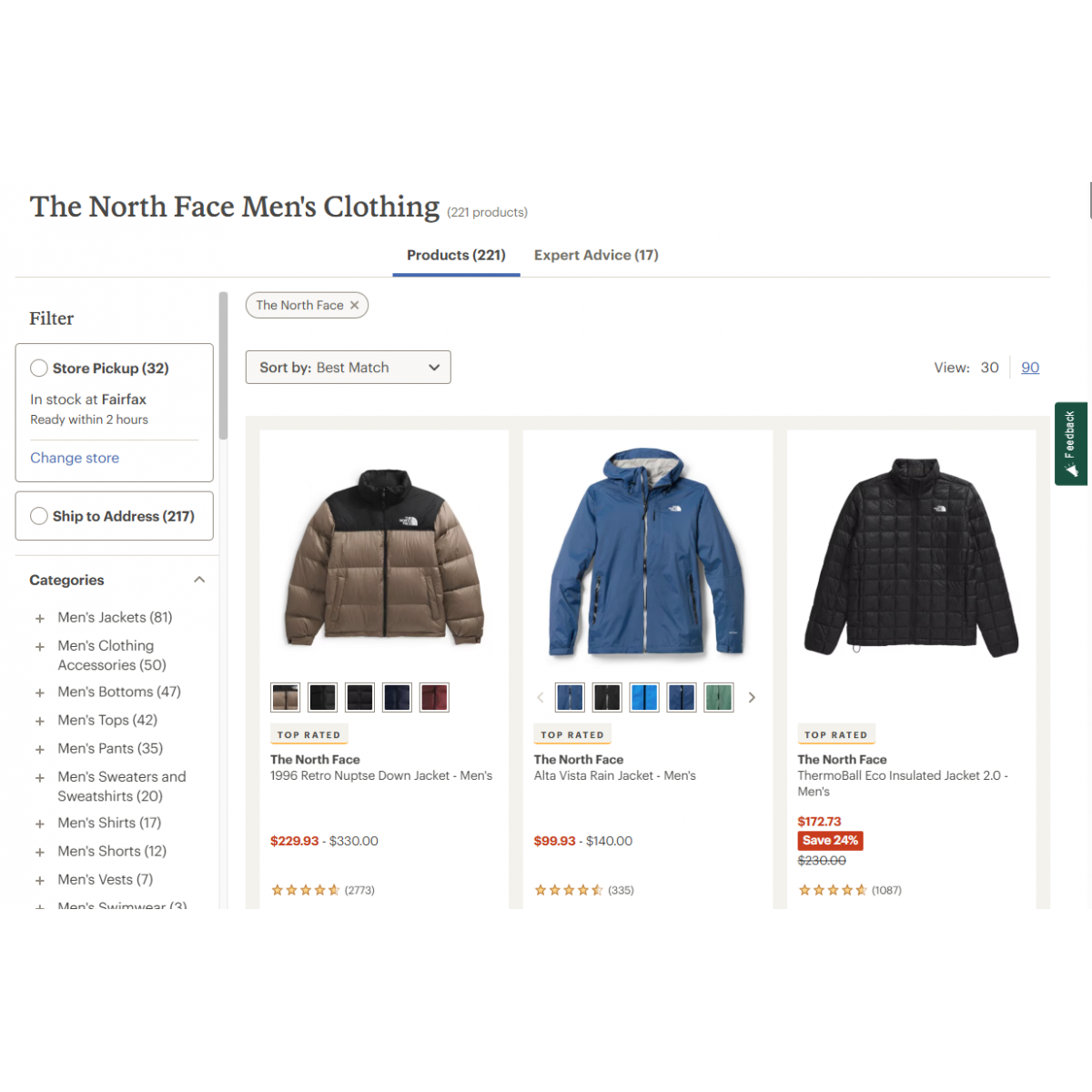Viewport: 1092px width, 1092px height.
Task: Expand Men's Bottoms plus icon
Action: click(x=40, y=693)
